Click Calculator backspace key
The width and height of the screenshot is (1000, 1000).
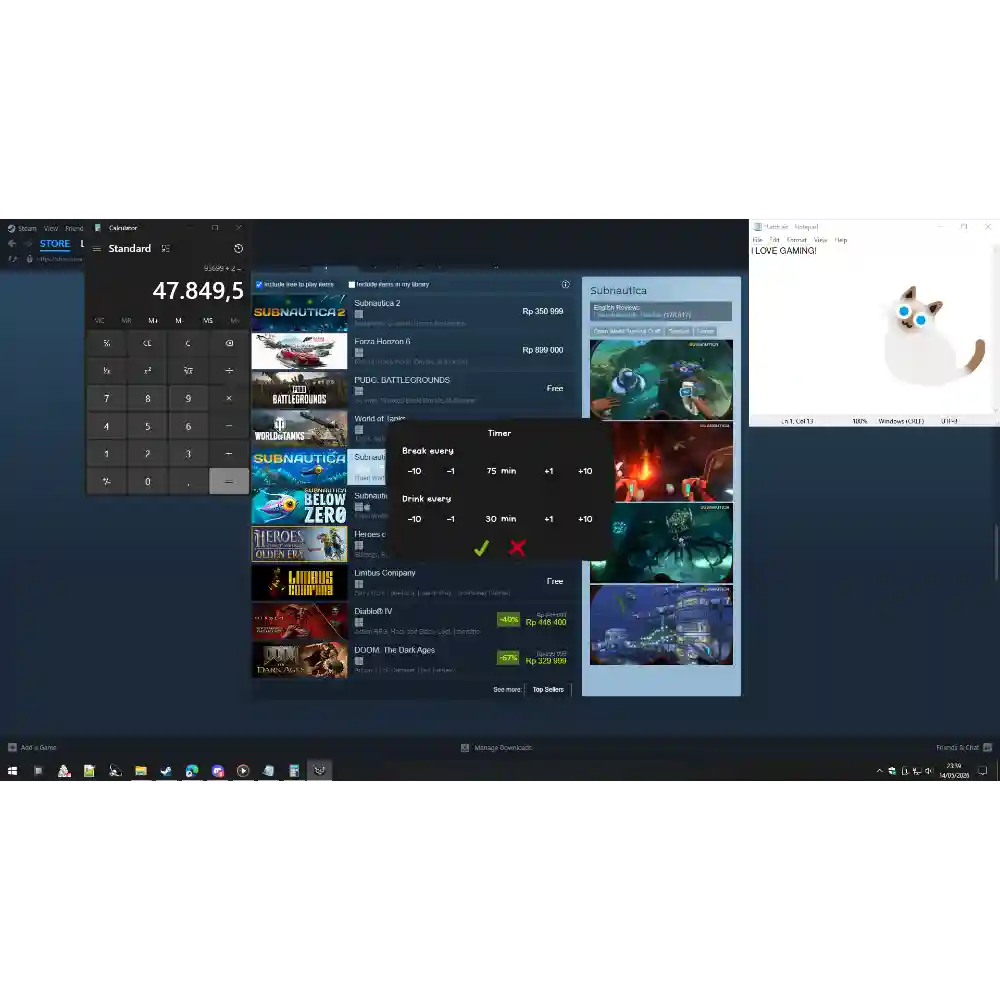coord(229,343)
